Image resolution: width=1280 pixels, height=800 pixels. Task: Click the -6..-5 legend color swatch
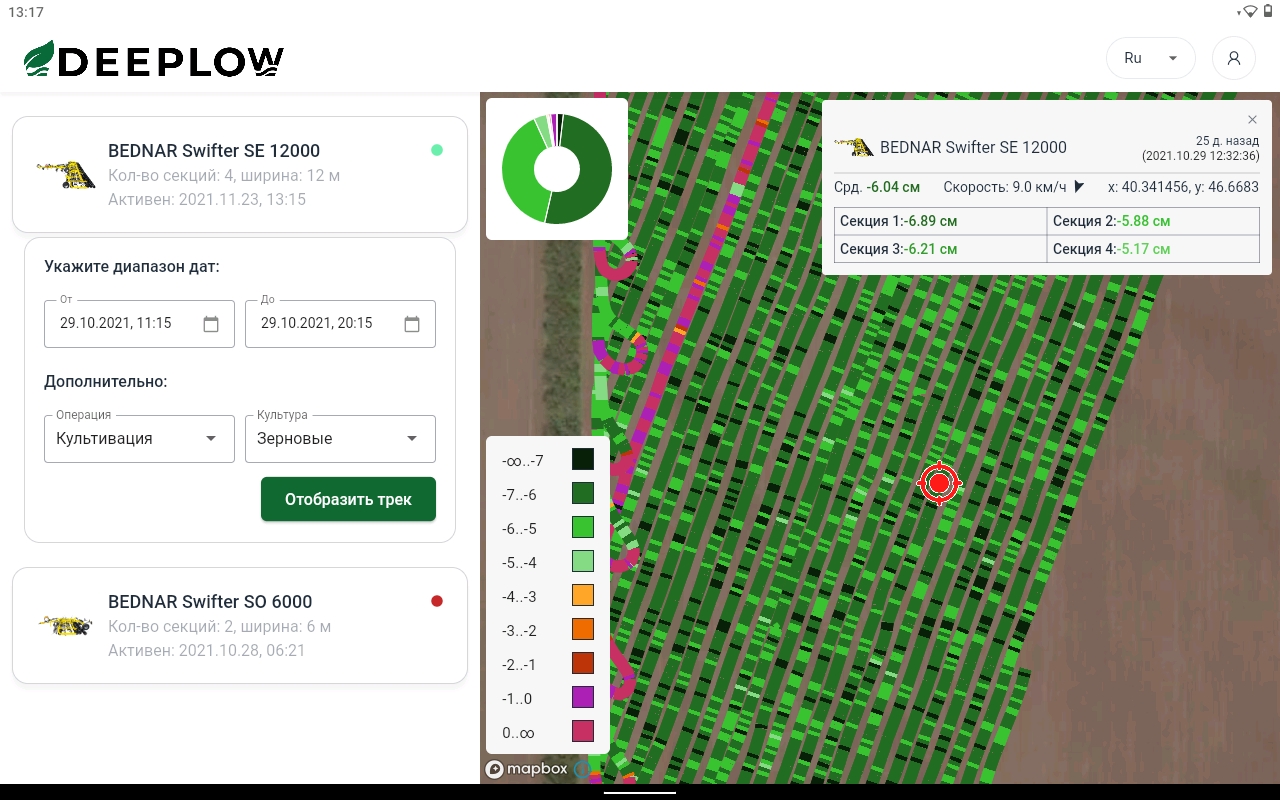pos(583,527)
